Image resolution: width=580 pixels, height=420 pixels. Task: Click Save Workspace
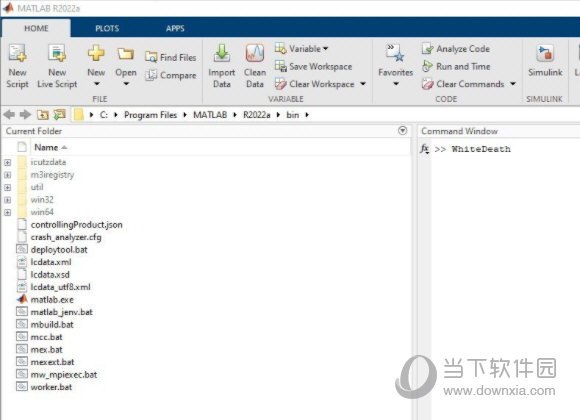pyautogui.click(x=314, y=66)
